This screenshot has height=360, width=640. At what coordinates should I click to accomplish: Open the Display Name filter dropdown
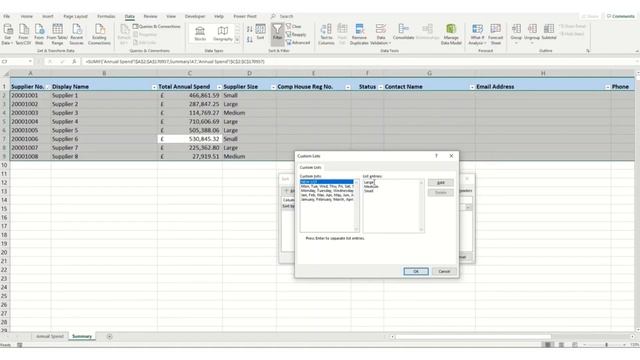(x=154, y=87)
